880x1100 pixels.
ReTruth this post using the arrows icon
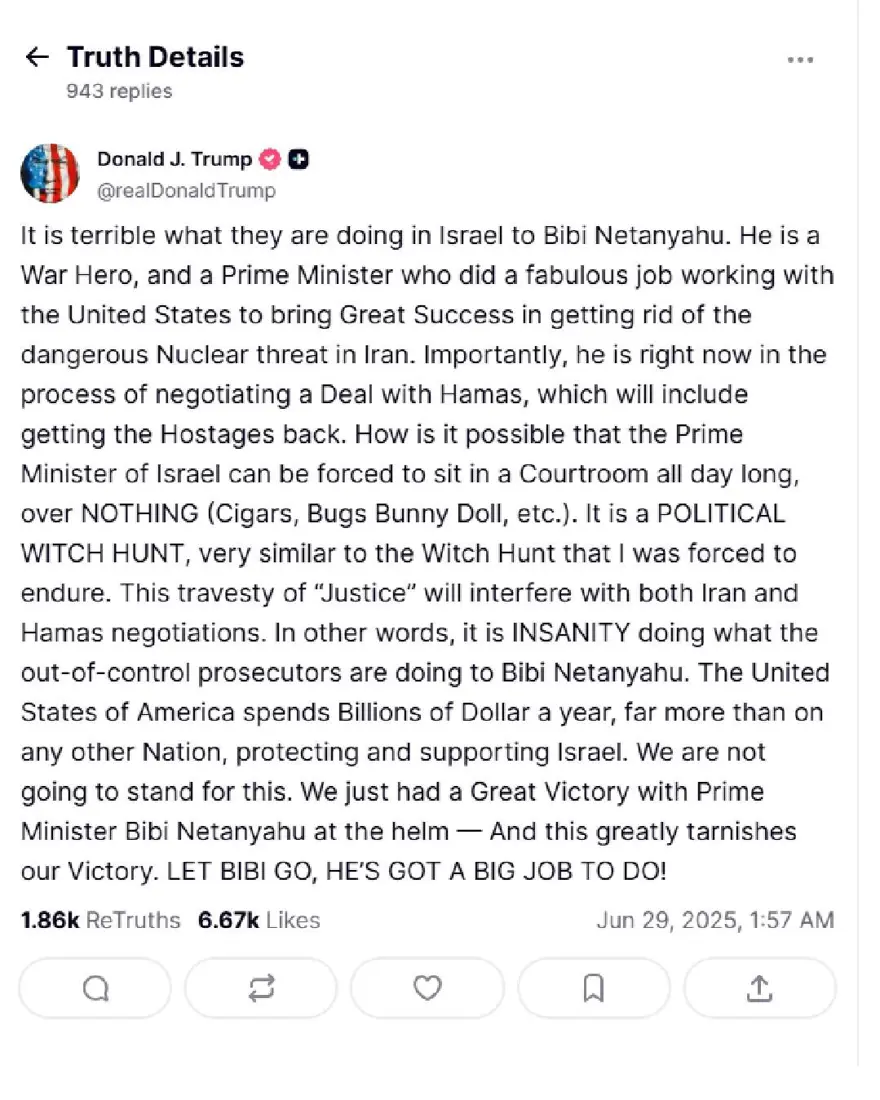pos(261,988)
